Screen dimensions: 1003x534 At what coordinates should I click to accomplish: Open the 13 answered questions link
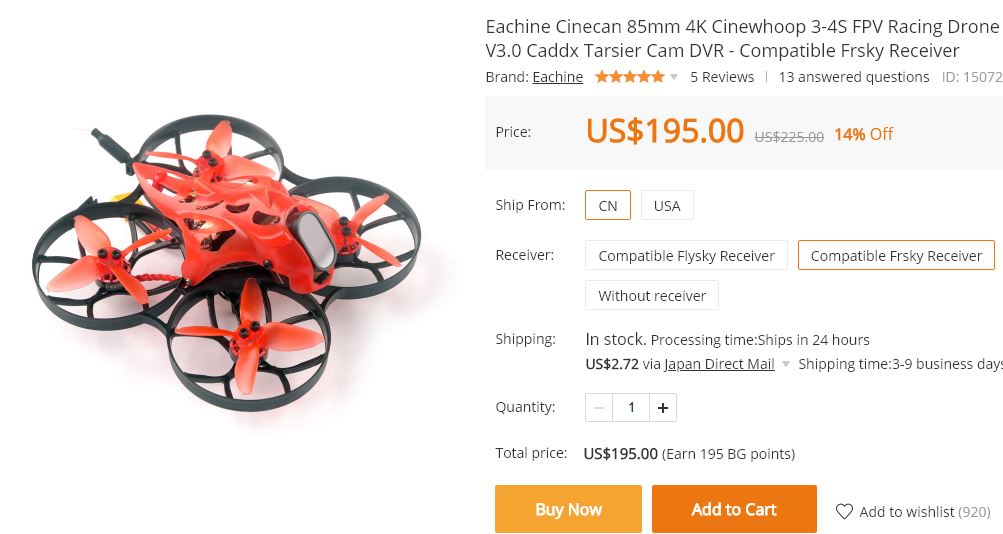click(x=854, y=77)
